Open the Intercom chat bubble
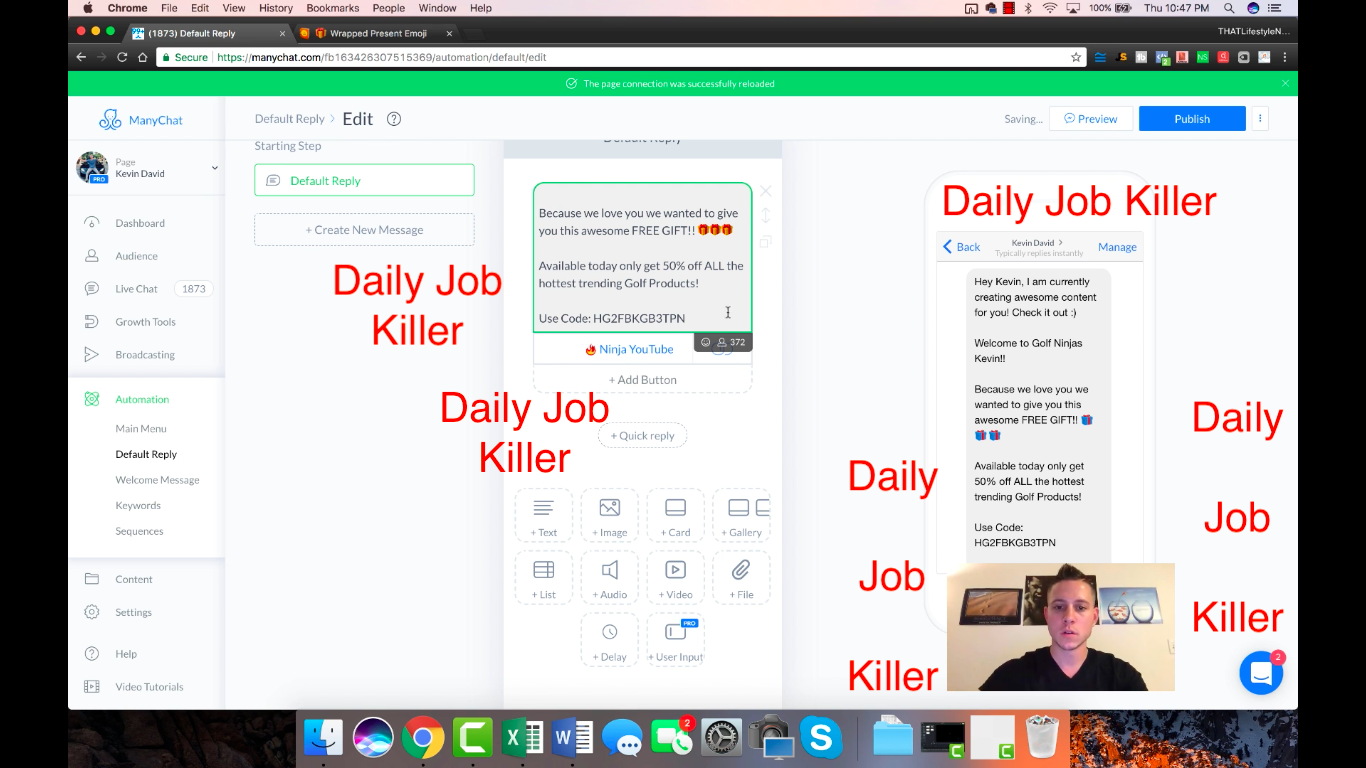This screenshot has height=768, width=1366. (x=1261, y=673)
